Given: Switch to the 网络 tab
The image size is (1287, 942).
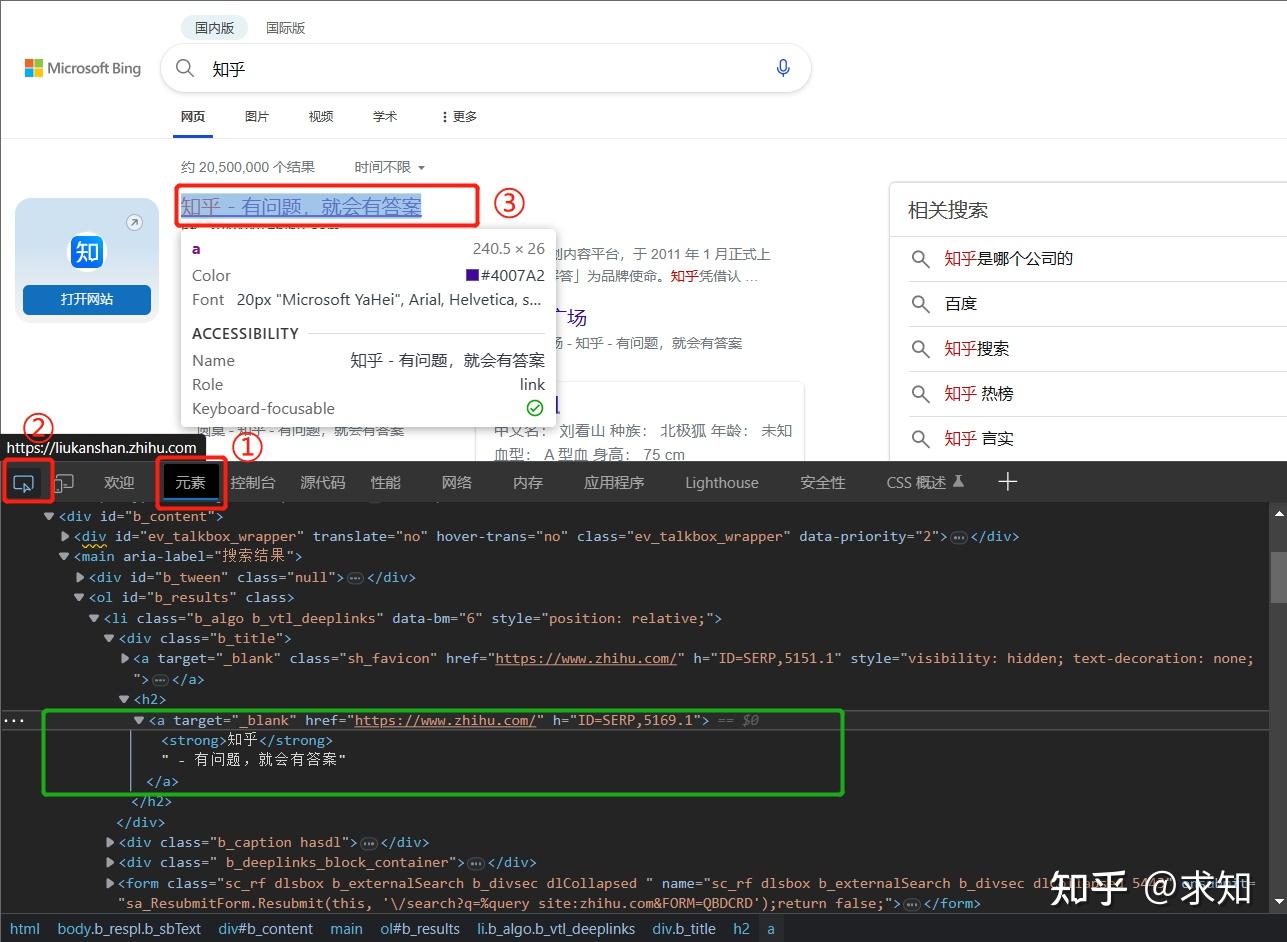Looking at the screenshot, I should tap(457, 482).
